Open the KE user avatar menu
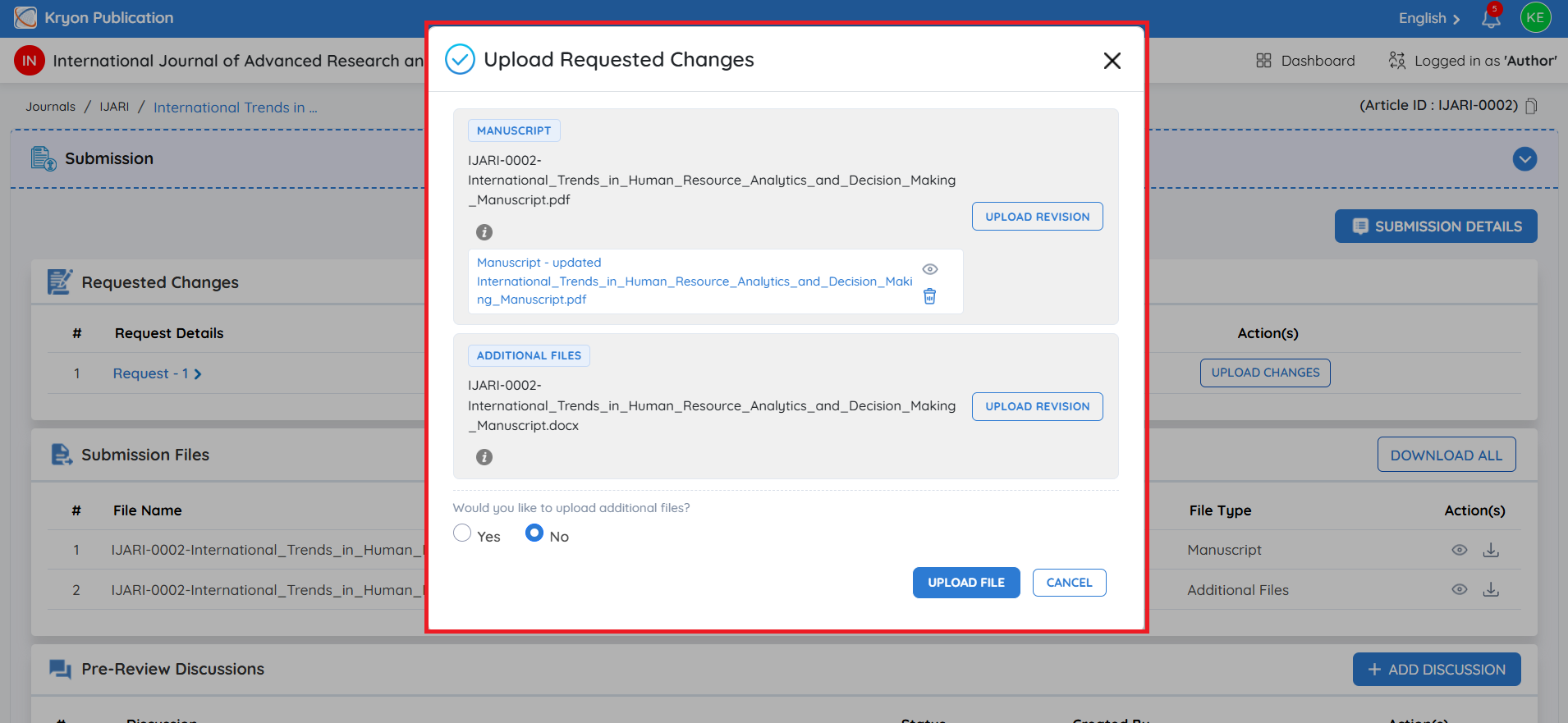The height and width of the screenshot is (723, 1568). pyautogui.click(x=1536, y=17)
